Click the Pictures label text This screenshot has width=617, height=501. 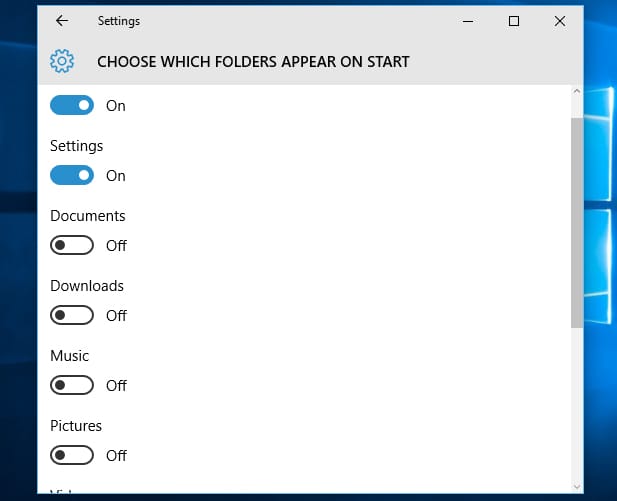76,426
